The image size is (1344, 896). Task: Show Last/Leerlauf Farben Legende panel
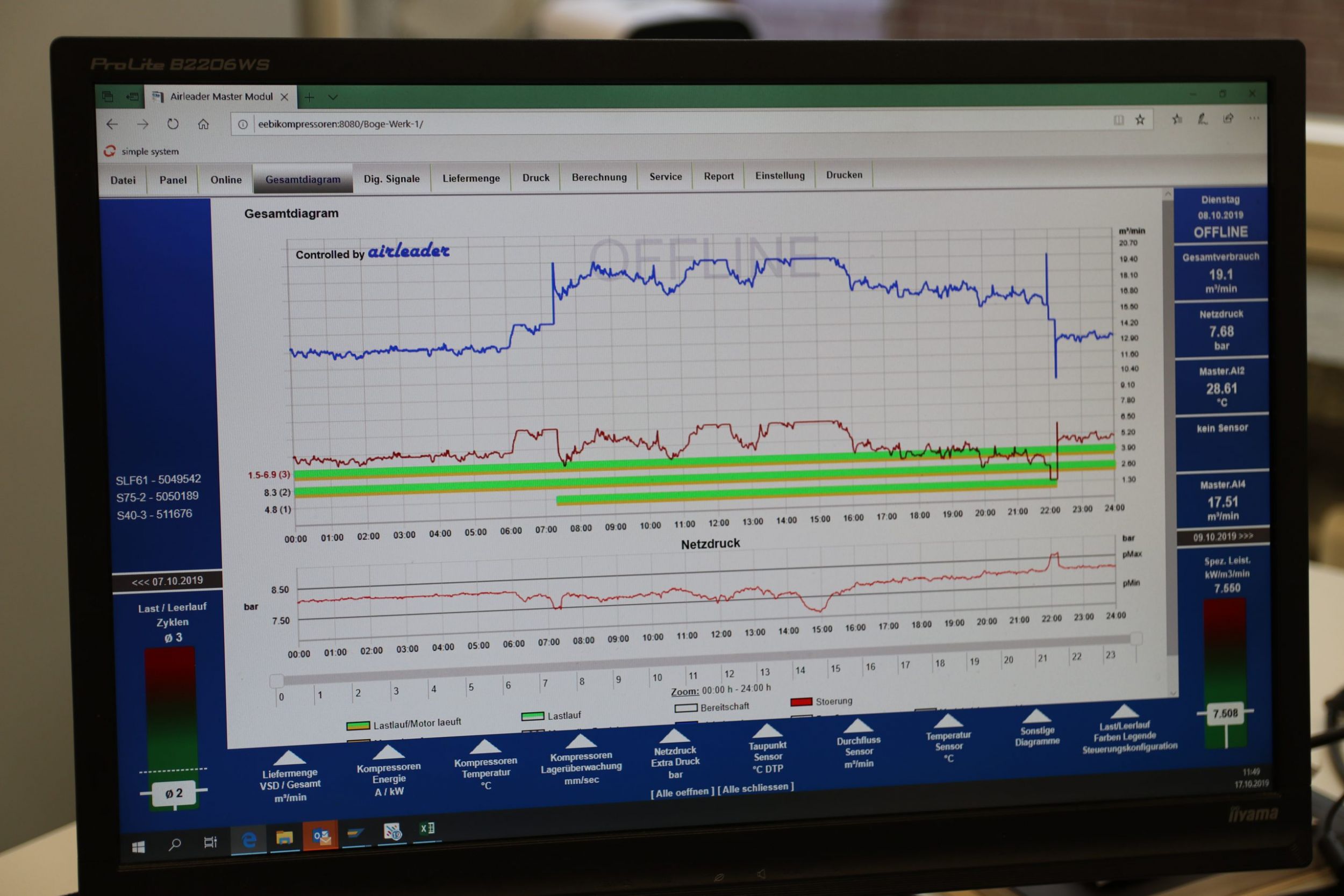click(x=1124, y=713)
